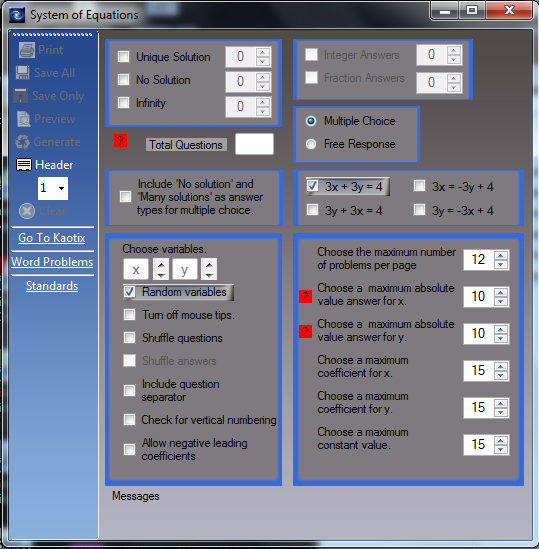Viewport: 539px width, 549px height.
Task: Open the Word Problems link
Action: pos(52,262)
